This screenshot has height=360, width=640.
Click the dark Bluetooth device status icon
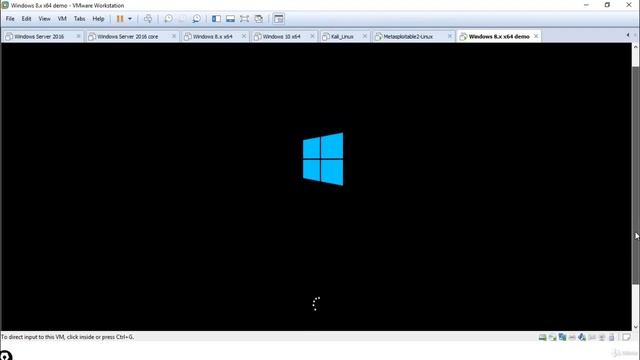pos(582,337)
